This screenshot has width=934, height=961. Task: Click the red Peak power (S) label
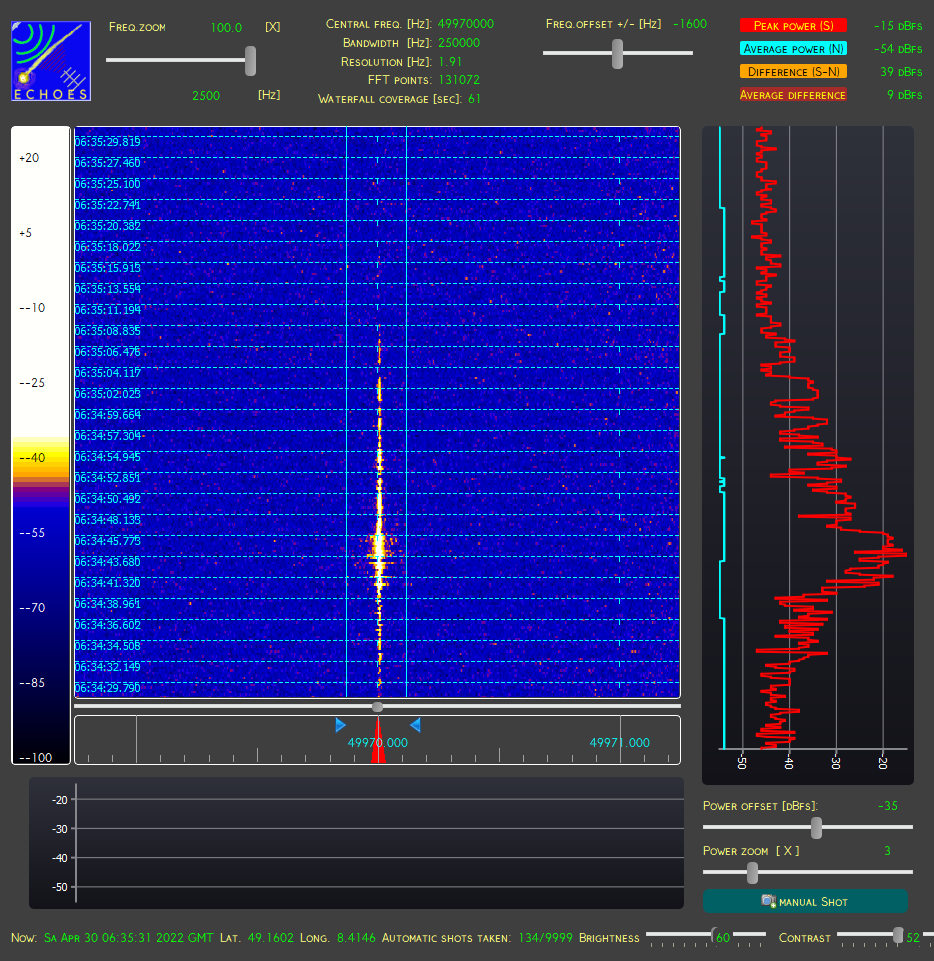(793, 26)
